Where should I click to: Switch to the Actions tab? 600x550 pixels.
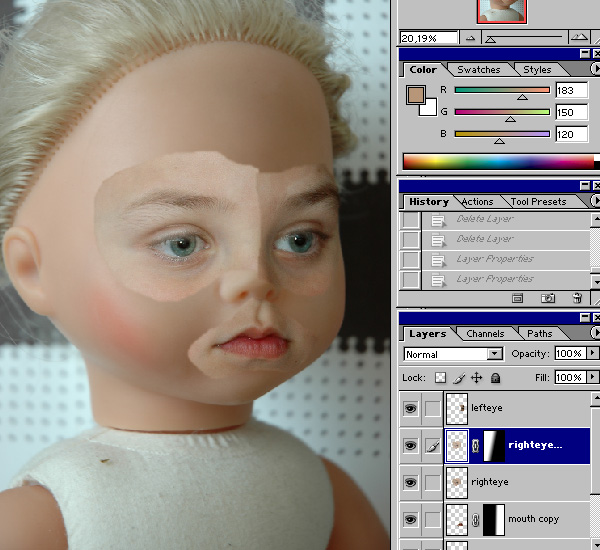coord(477,202)
